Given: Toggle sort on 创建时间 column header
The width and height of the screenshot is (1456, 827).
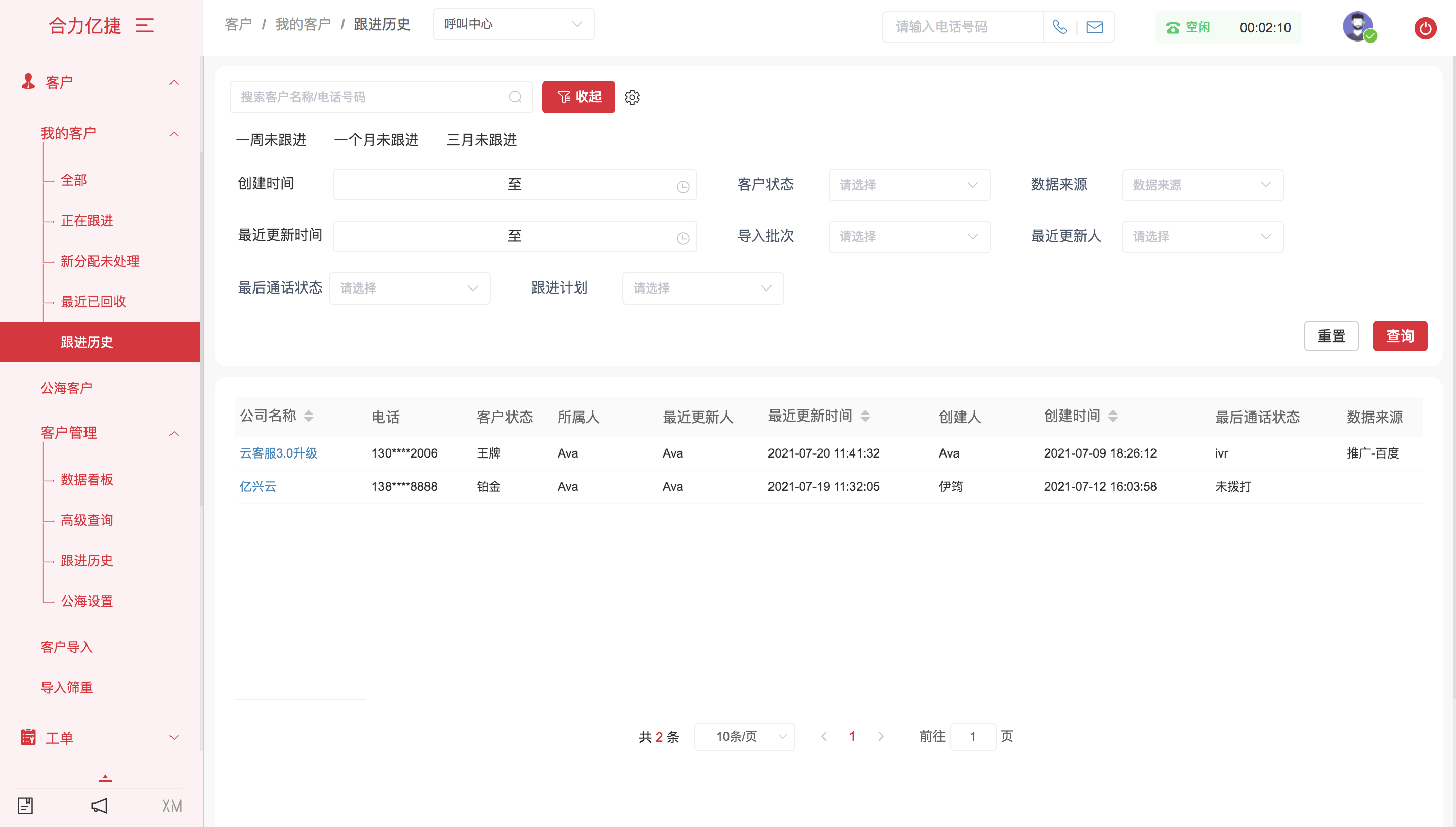Looking at the screenshot, I should [1112, 417].
